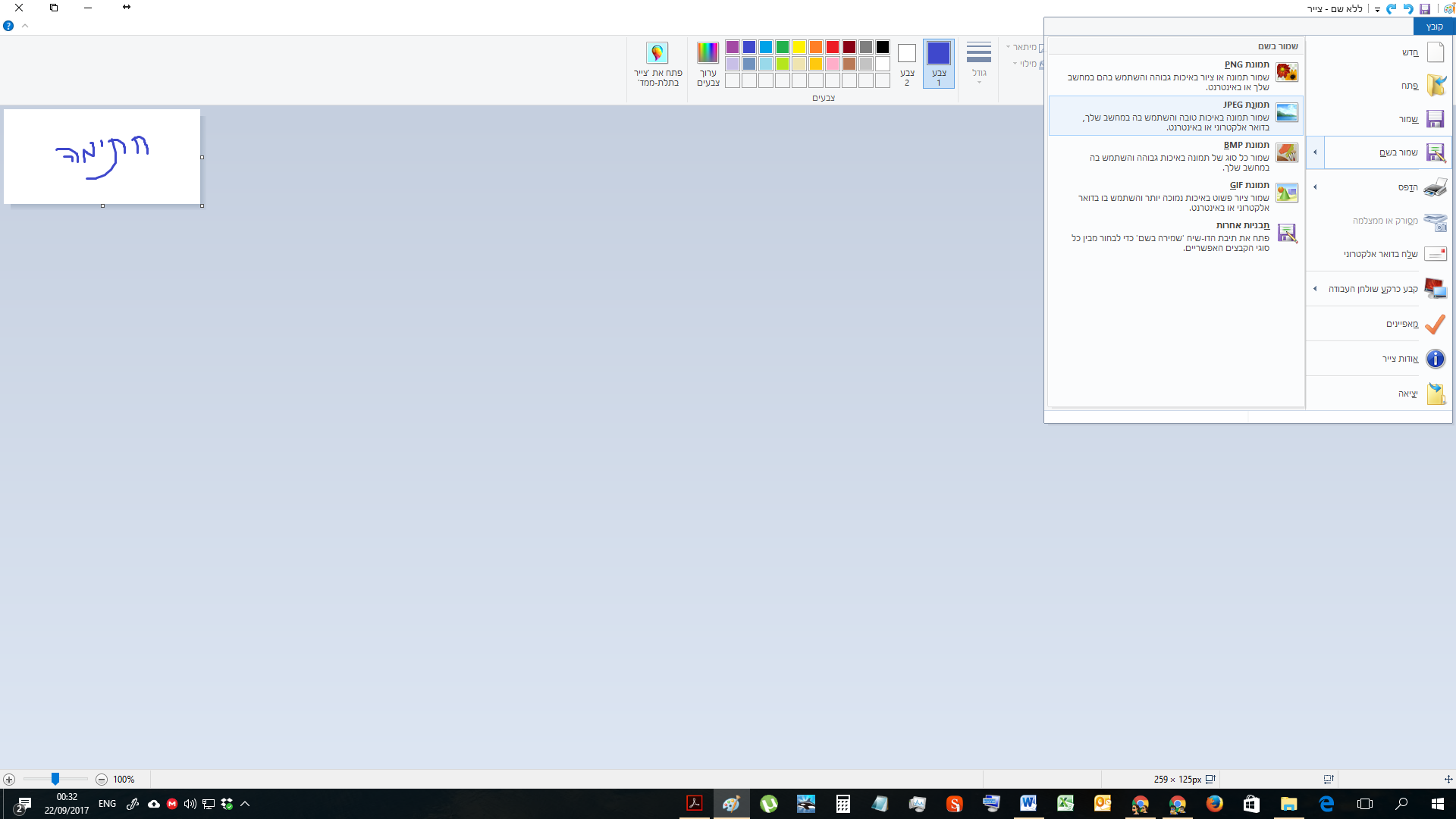Image resolution: width=1456 pixels, height=819 pixels.
Task: Open Microsoft Store from the taskbar
Action: pyautogui.click(x=1251, y=804)
